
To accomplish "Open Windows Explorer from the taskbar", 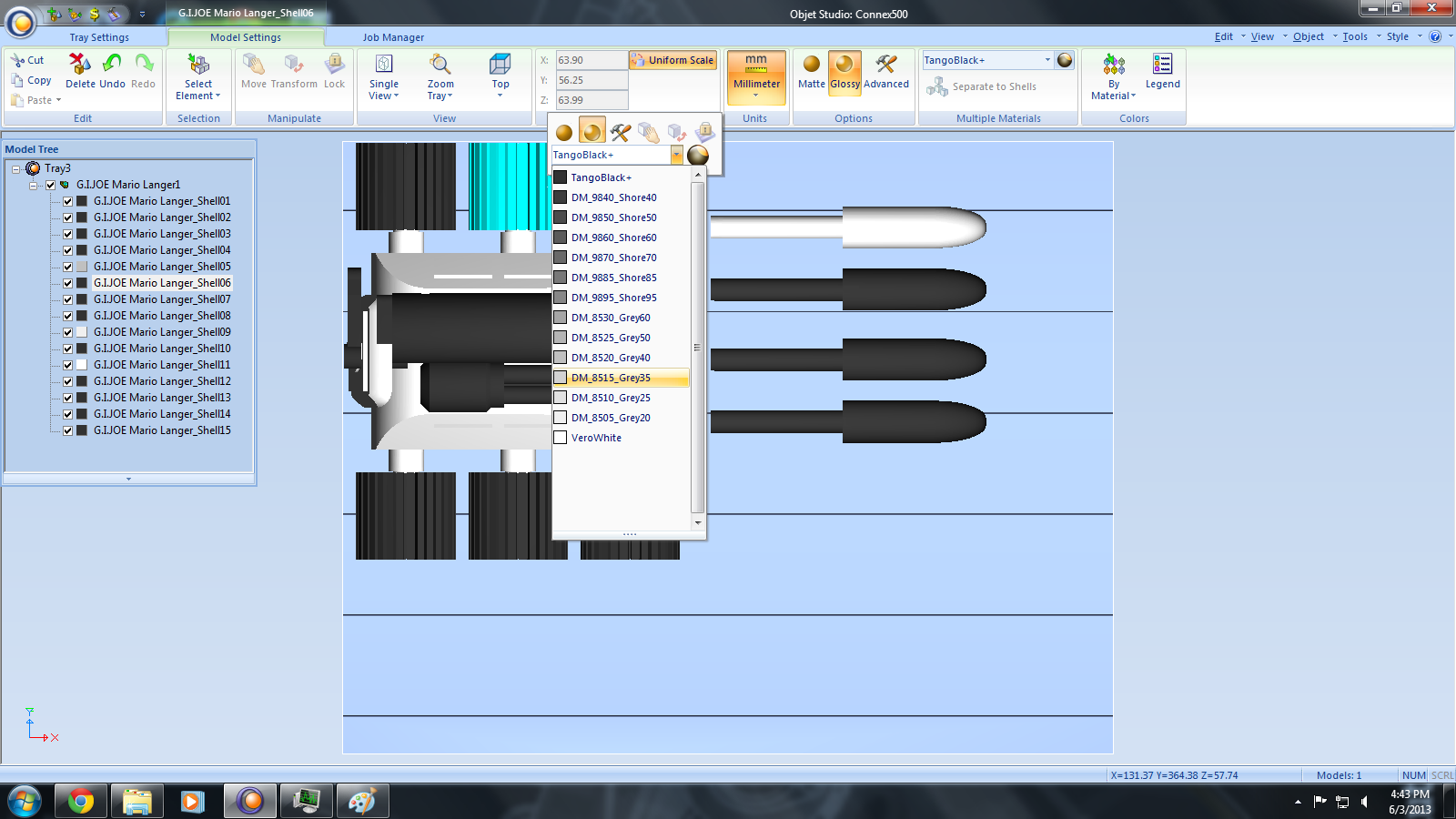I will (136, 802).
